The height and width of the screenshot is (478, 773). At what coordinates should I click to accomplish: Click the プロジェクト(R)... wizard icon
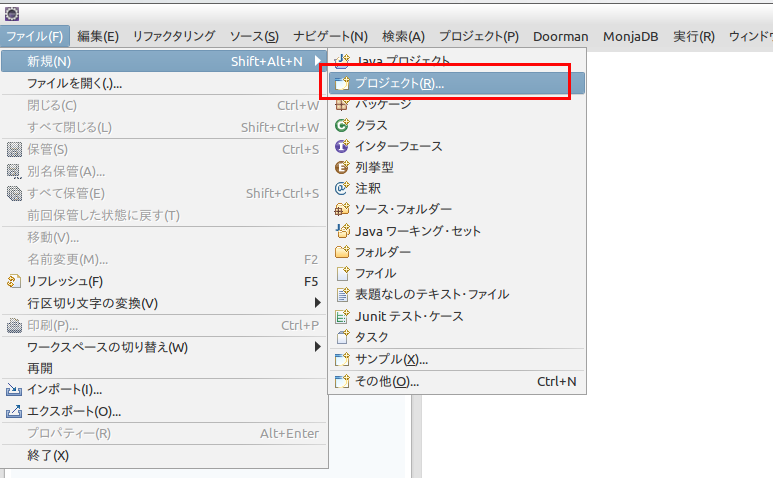pos(342,83)
